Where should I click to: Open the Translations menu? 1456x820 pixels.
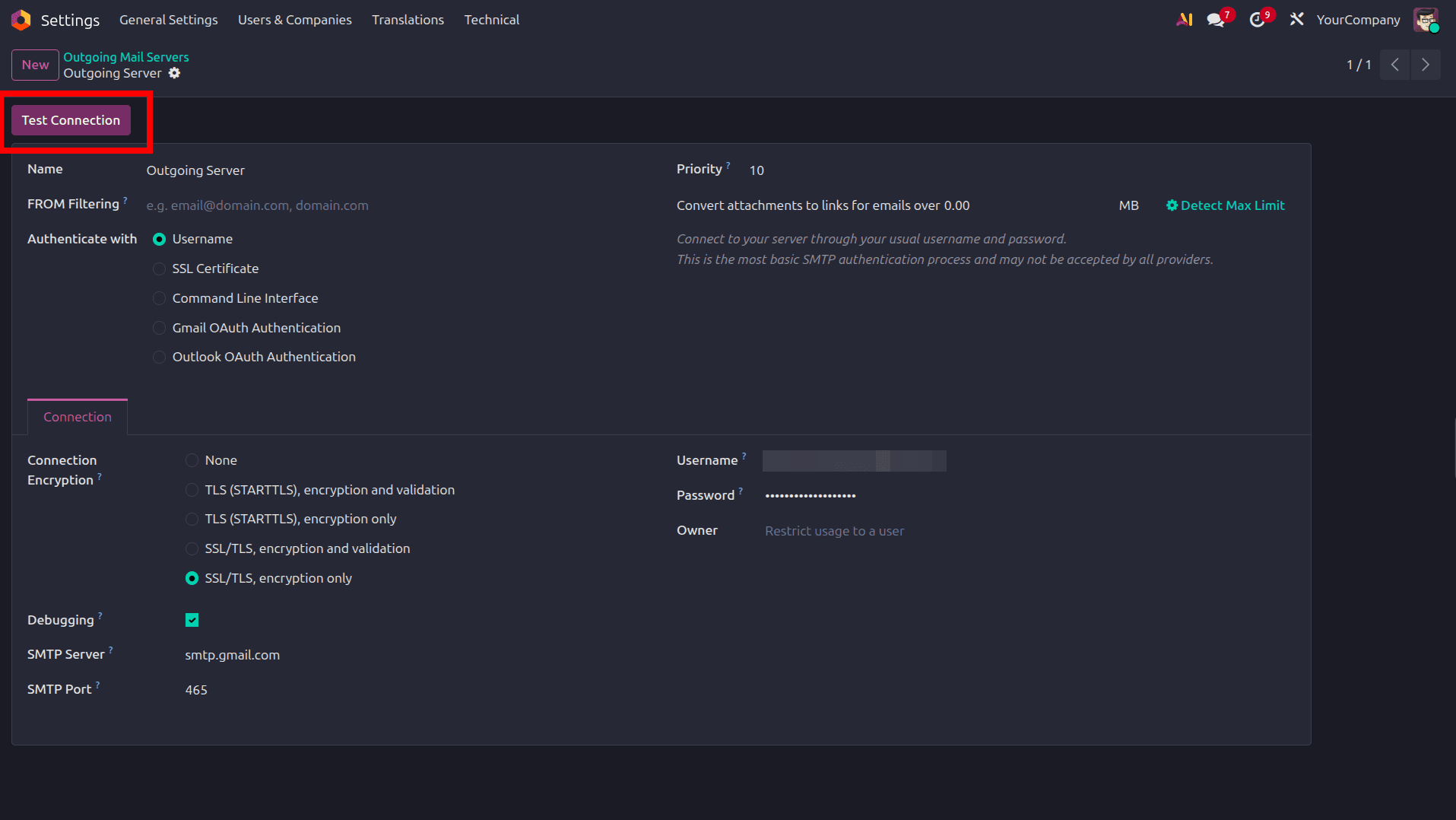tap(408, 20)
